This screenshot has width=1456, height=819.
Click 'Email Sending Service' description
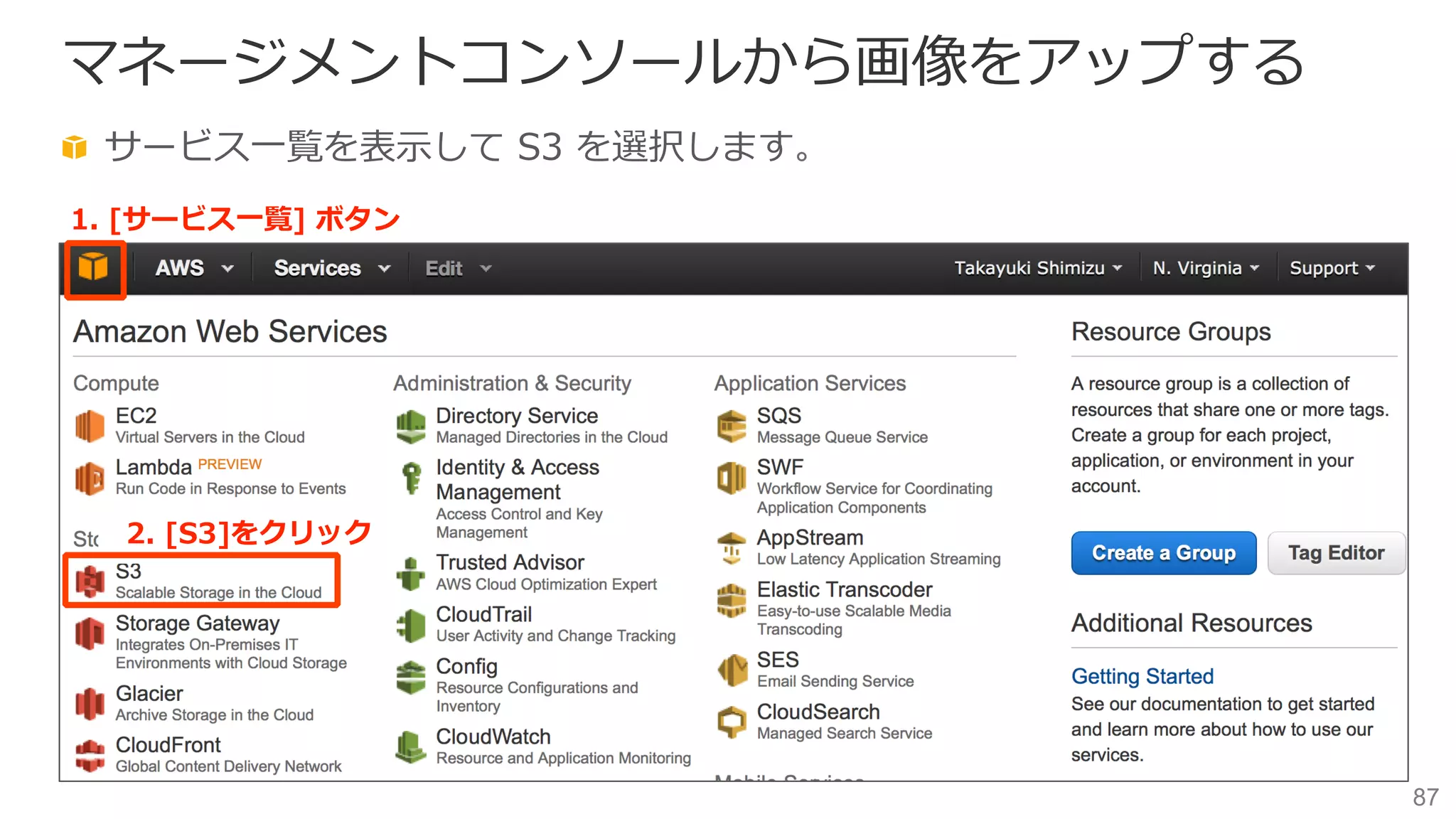tap(835, 681)
